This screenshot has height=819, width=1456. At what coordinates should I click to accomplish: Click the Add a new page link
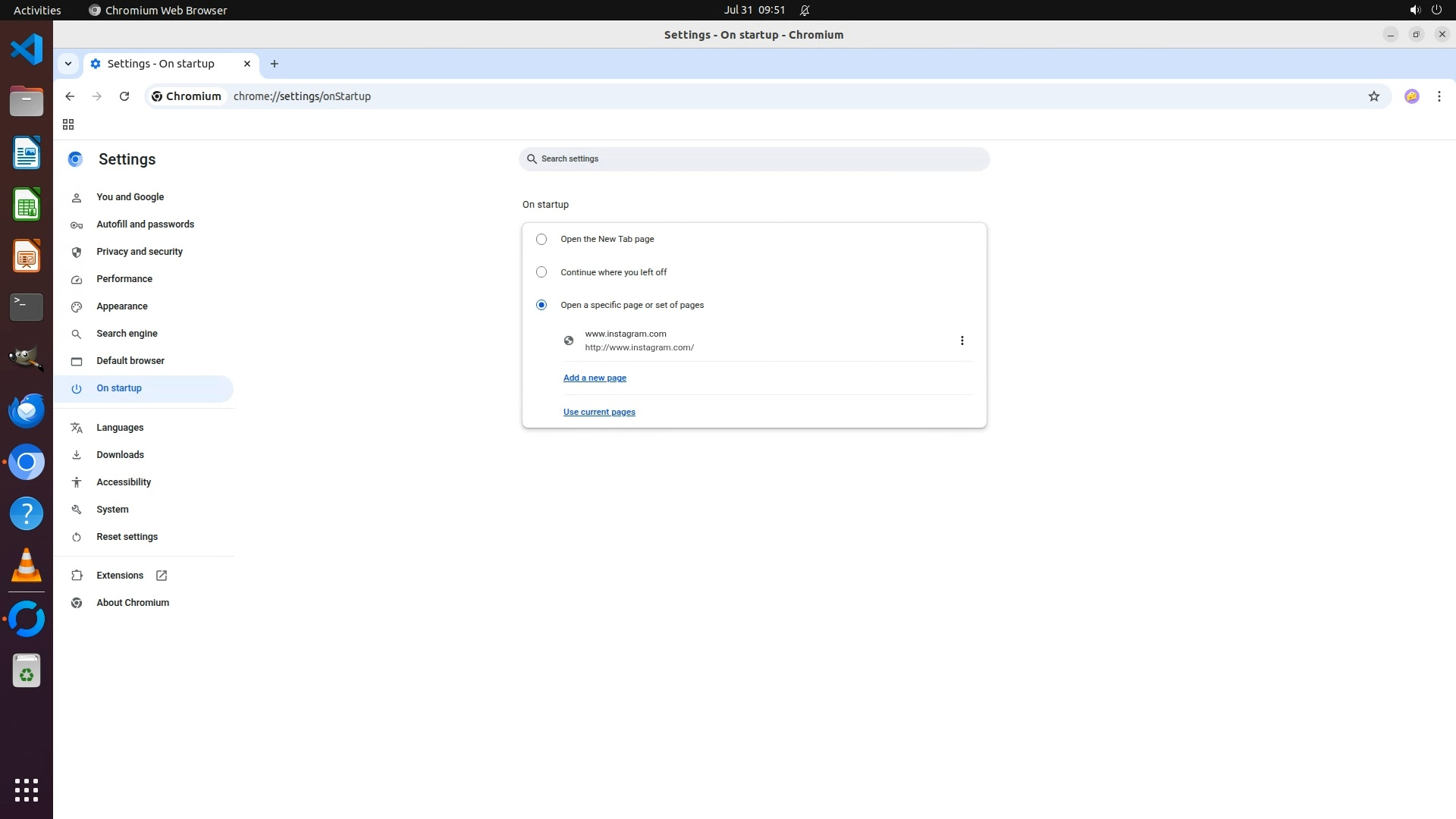(595, 378)
